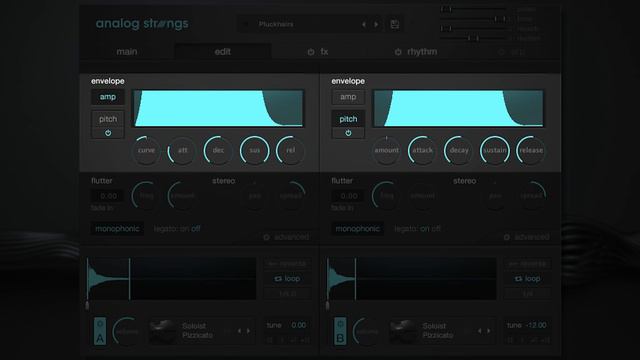
Task: Click the left flutter fade in value 0.00
Action: [108, 196]
